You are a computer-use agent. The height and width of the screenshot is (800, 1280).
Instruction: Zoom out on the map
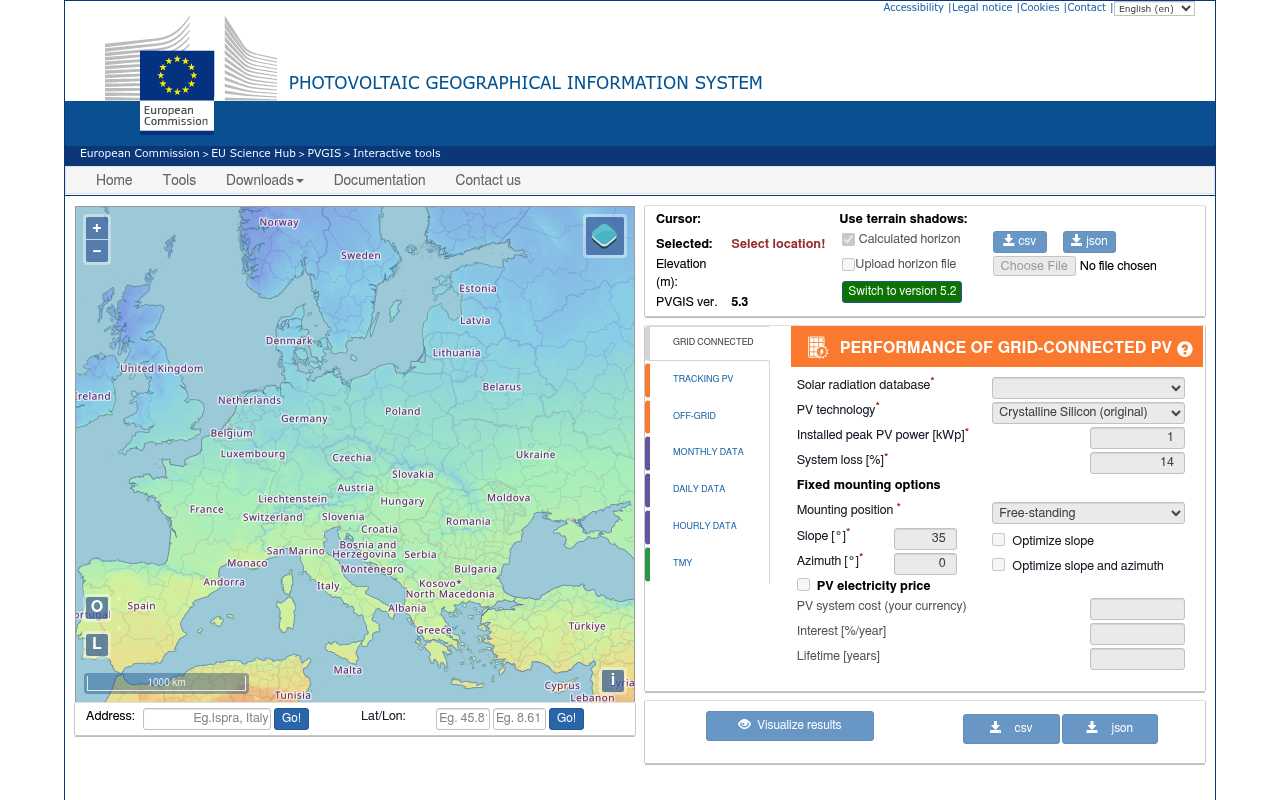point(97,251)
